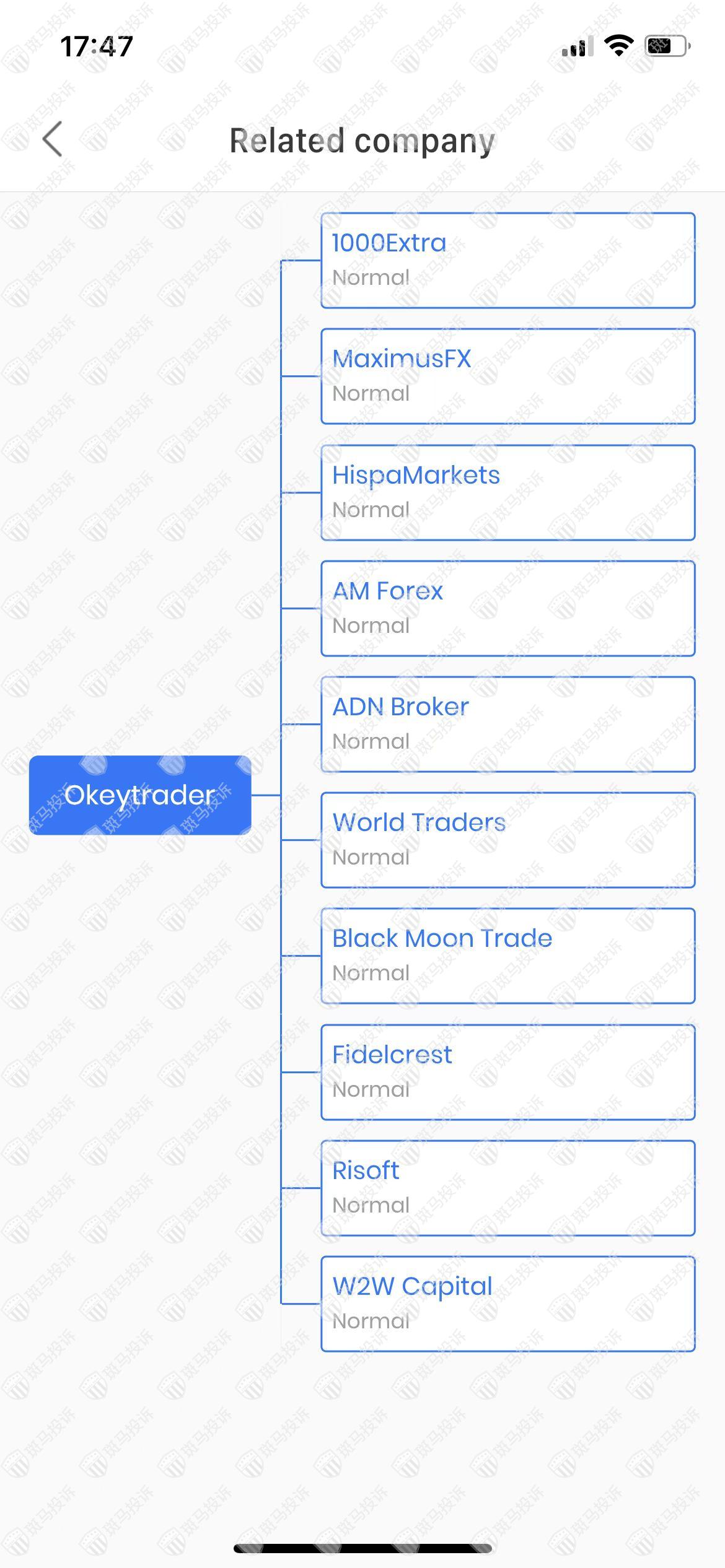The width and height of the screenshot is (725, 1568).
Task: Tap the Normal status under Fidelcrest
Action: (x=371, y=1089)
